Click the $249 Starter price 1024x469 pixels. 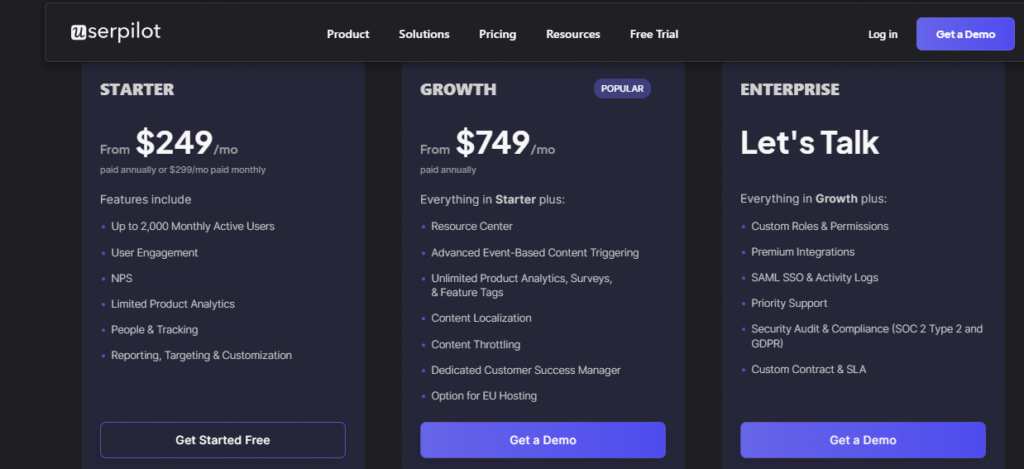(174, 144)
